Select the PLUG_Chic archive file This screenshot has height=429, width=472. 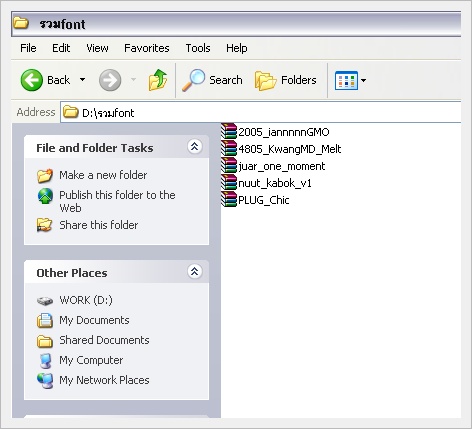point(255,200)
